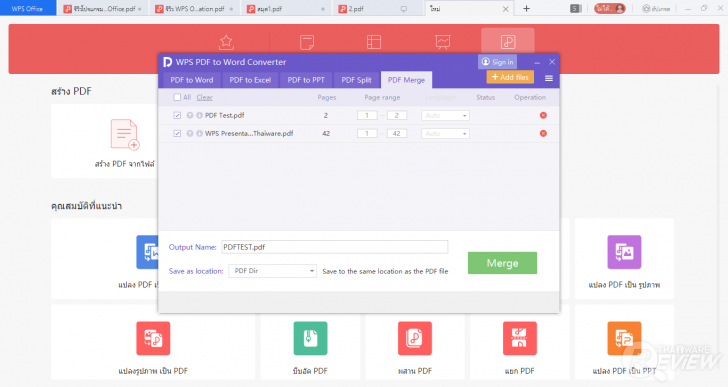Select the PDF icon in red banner
The image size is (728, 387).
click(508, 42)
